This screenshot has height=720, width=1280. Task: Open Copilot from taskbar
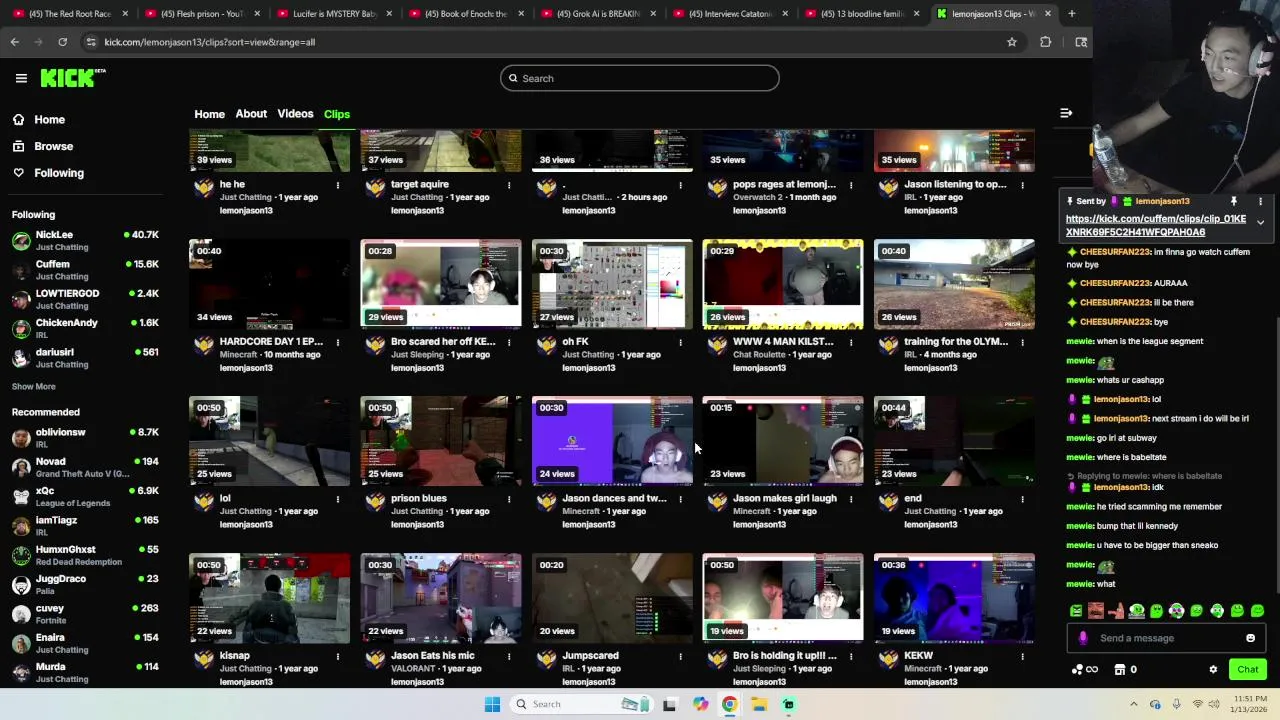tap(700, 704)
